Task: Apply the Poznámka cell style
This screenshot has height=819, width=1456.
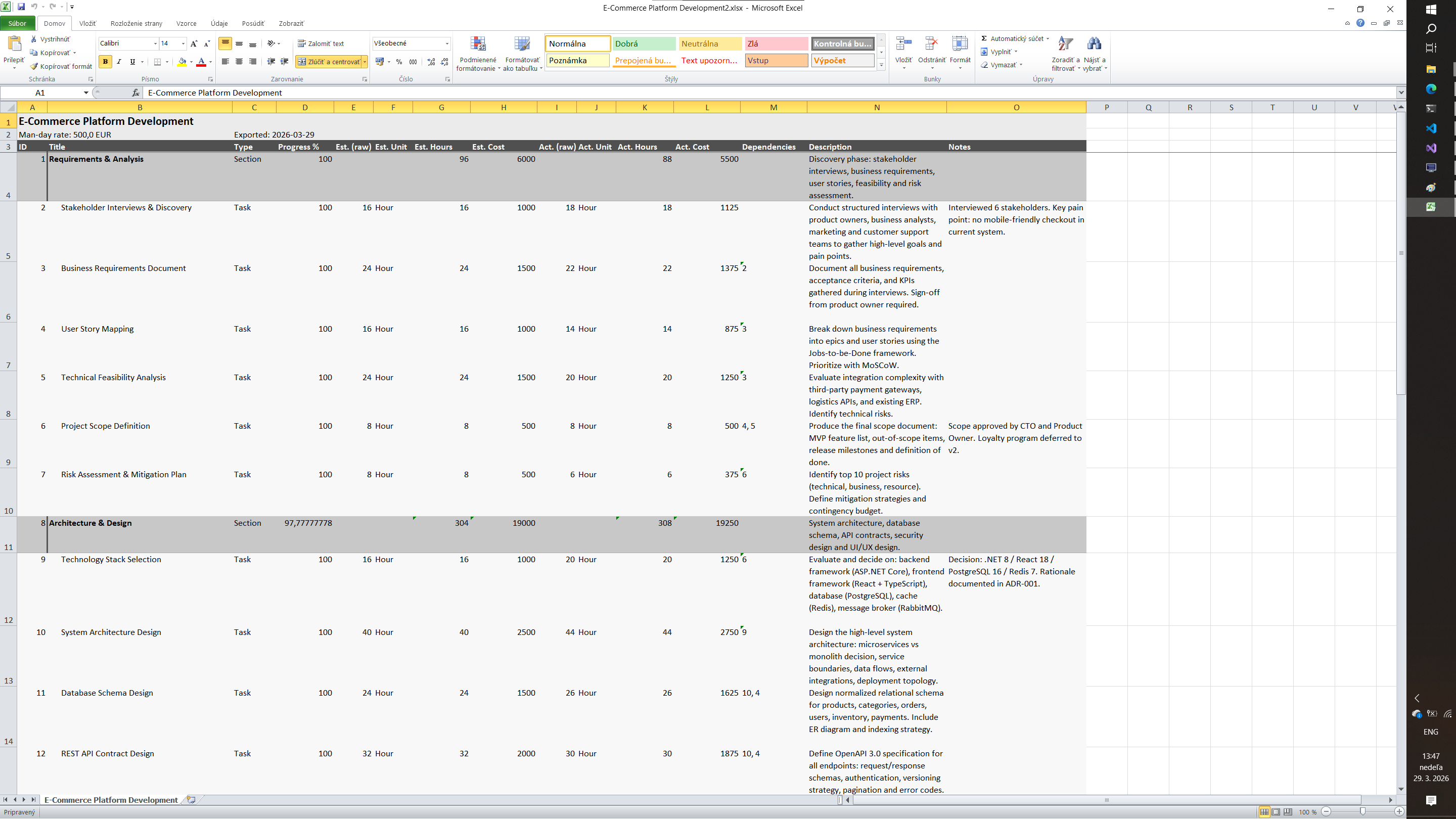Action: [578, 61]
